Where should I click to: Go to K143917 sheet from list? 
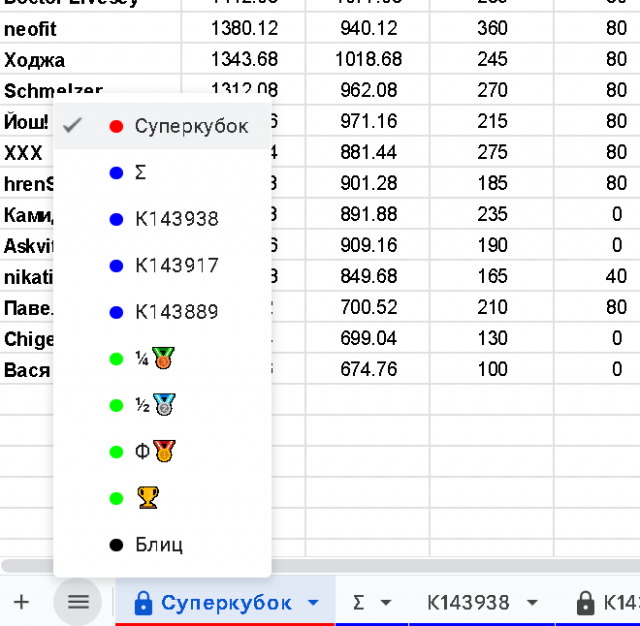pos(176,266)
